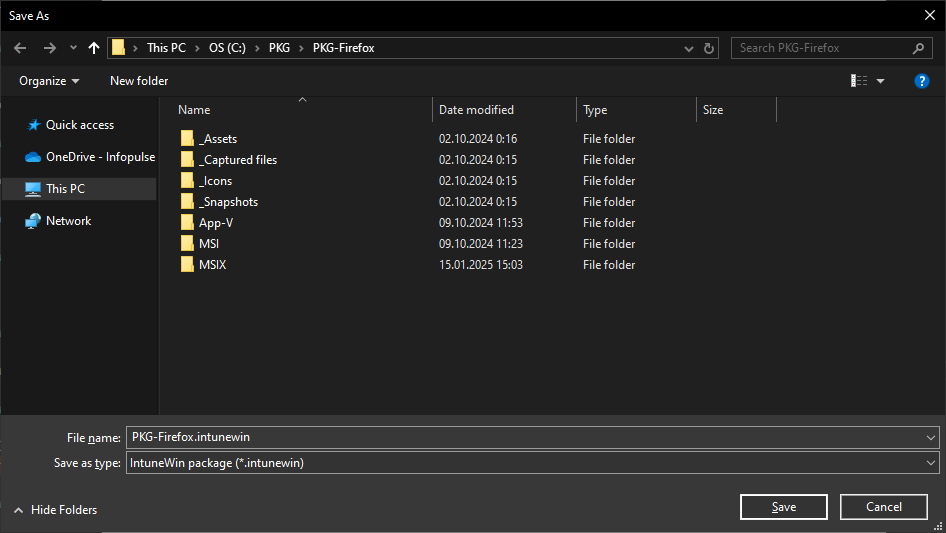Screen dimensions: 946x533
Task: Click the Network globe icon
Action: click(x=33, y=221)
